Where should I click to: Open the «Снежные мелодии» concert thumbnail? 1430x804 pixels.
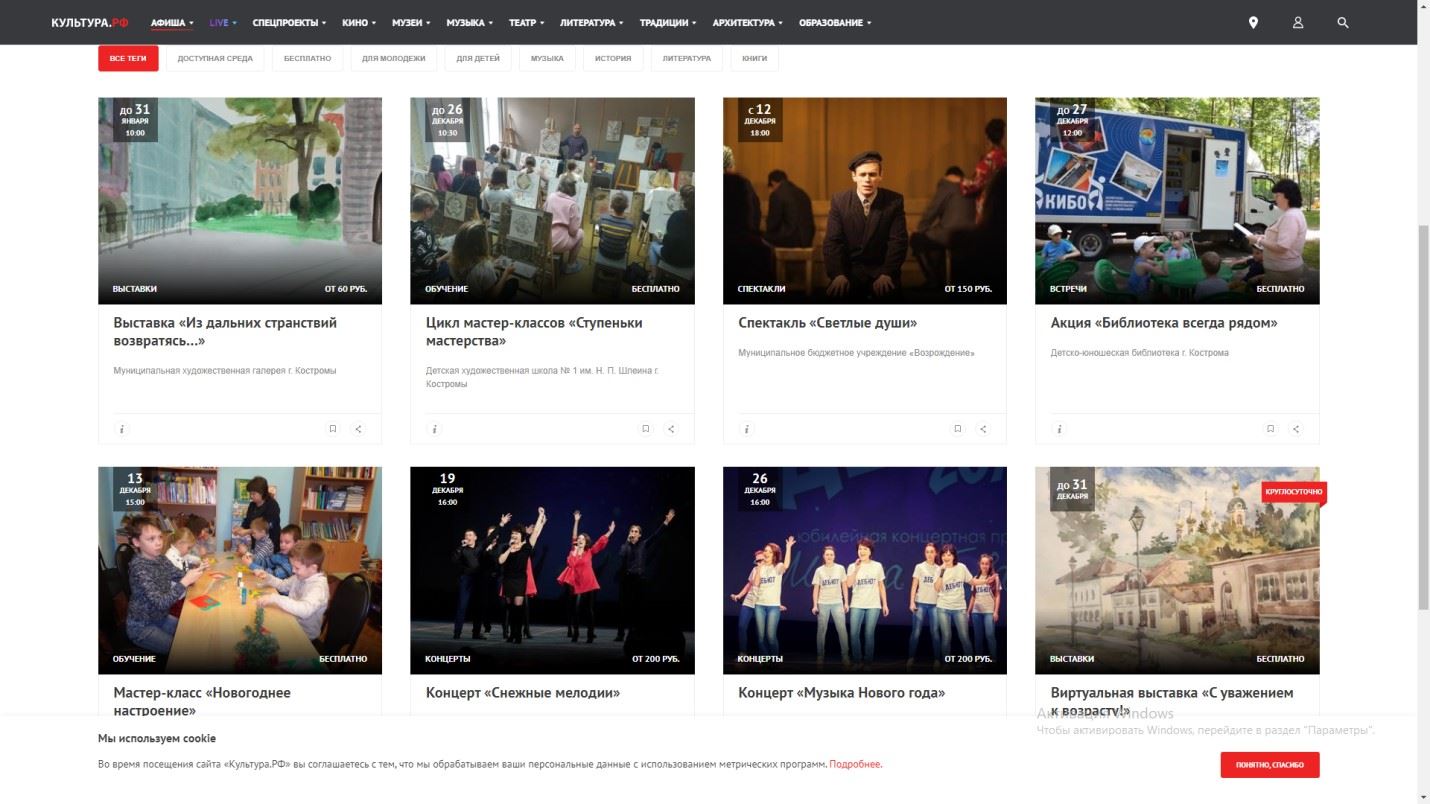(552, 570)
